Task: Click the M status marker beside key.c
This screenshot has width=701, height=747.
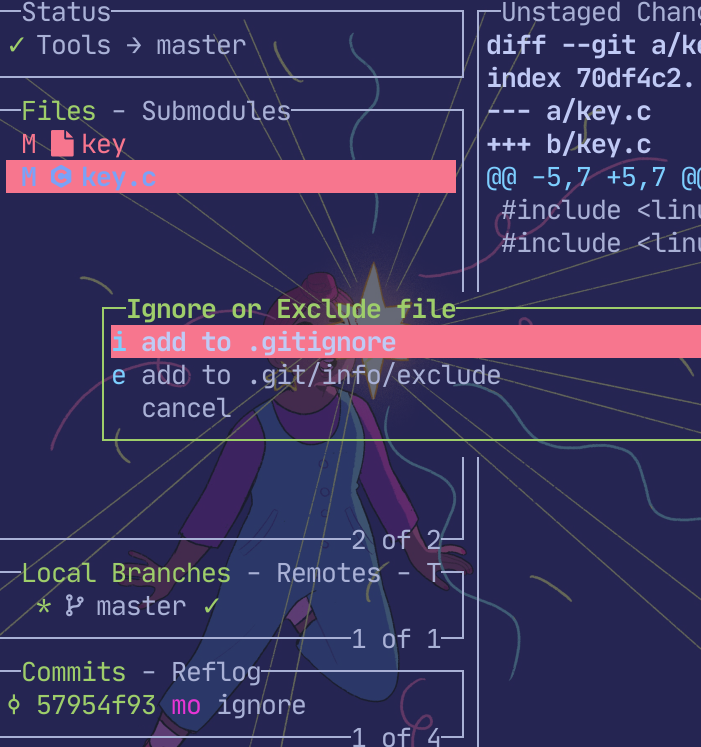Action: 29,177
